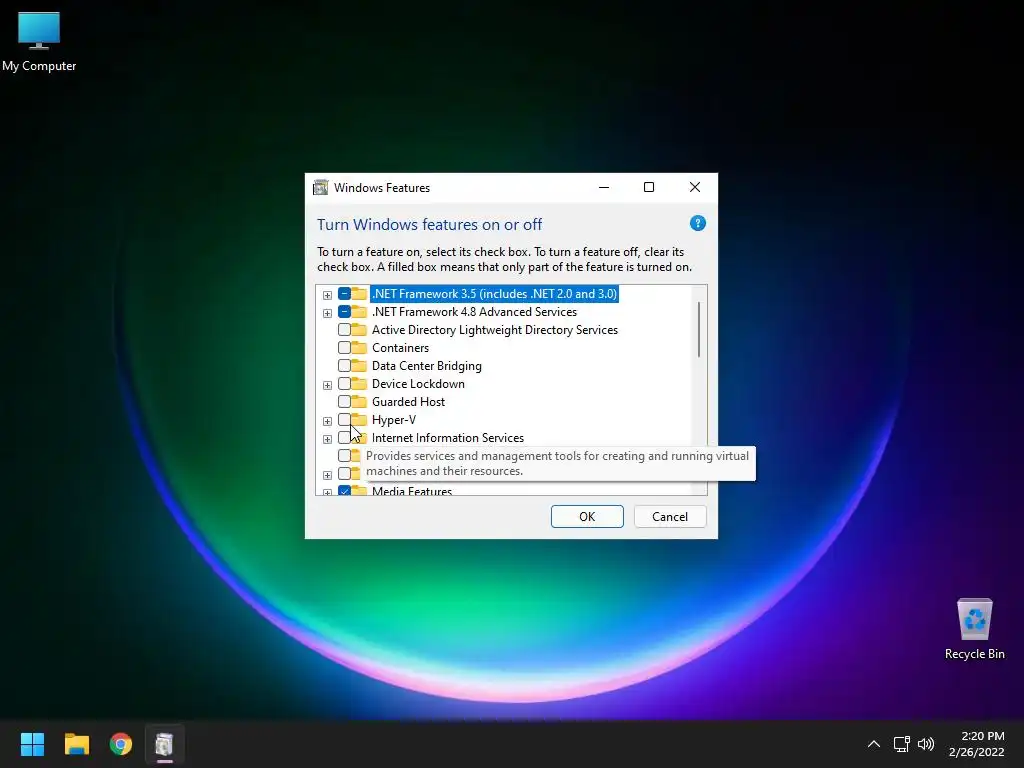Click the Windows Features title bar icon
Image resolution: width=1024 pixels, height=768 pixels.
321,187
